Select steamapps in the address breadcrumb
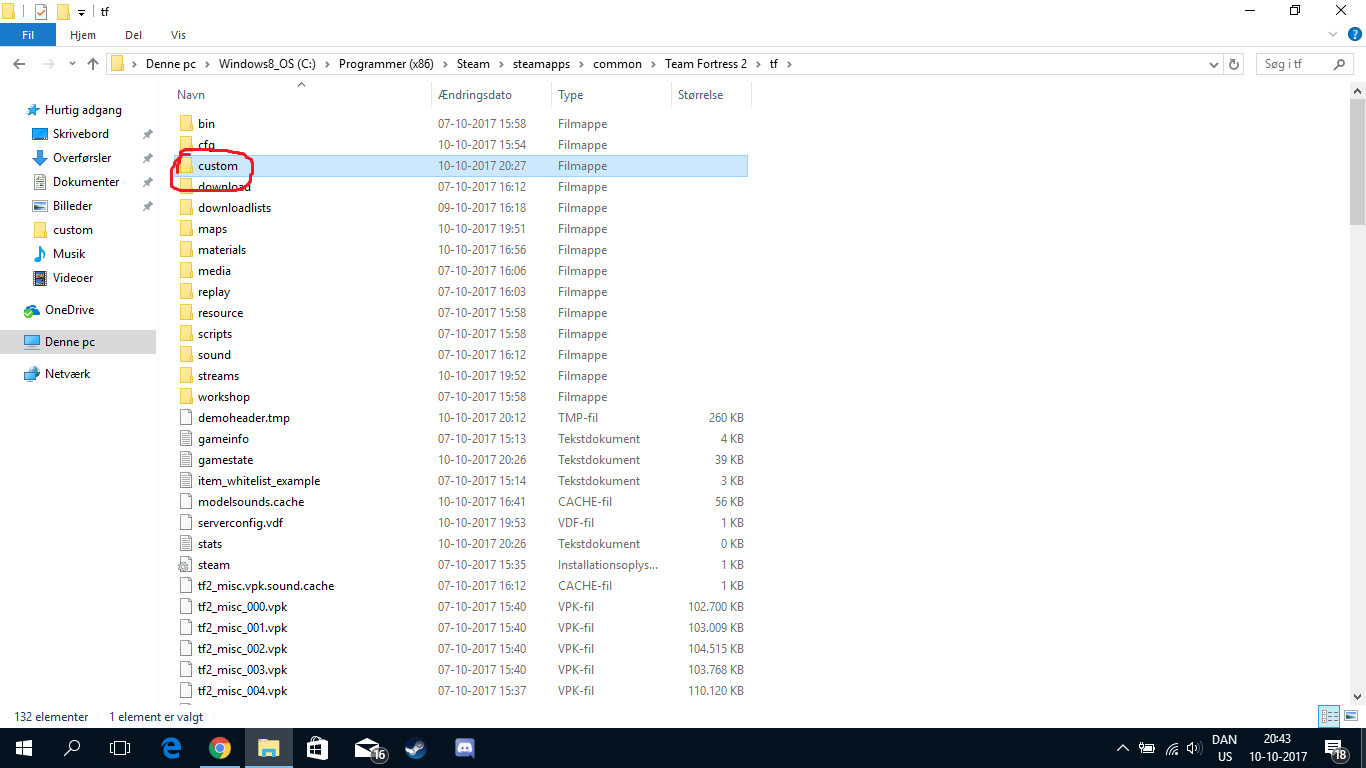The width and height of the screenshot is (1366, 768). point(541,64)
